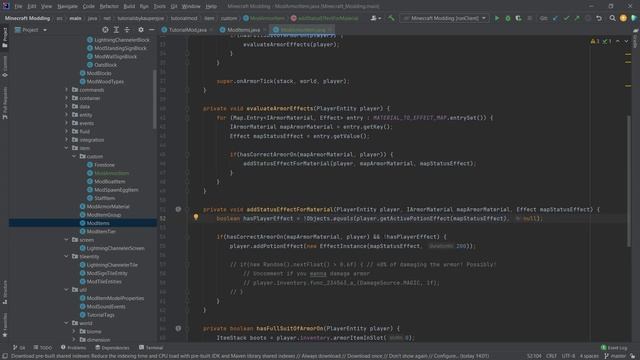
Task: Open the user account dropdown icon
Action: point(376,18)
